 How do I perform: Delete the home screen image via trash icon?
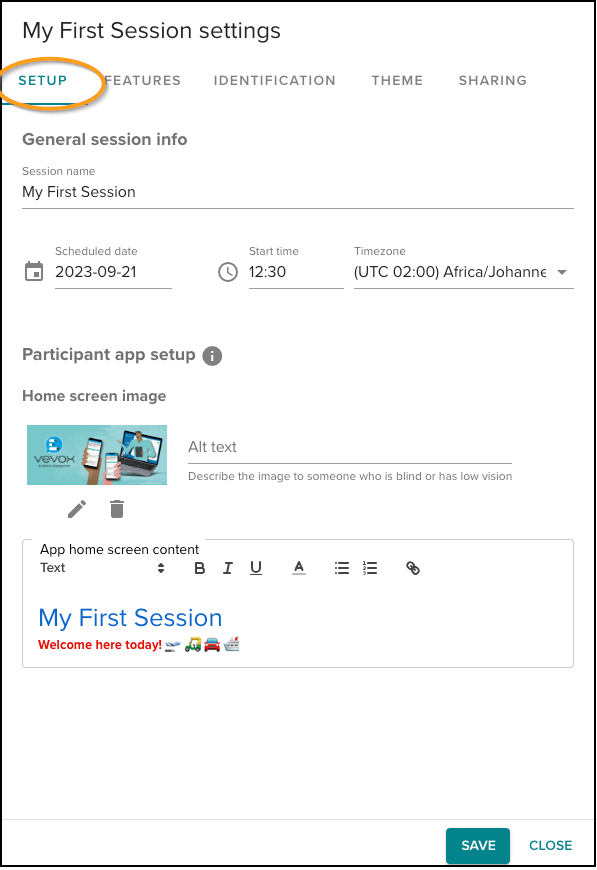pos(116,509)
